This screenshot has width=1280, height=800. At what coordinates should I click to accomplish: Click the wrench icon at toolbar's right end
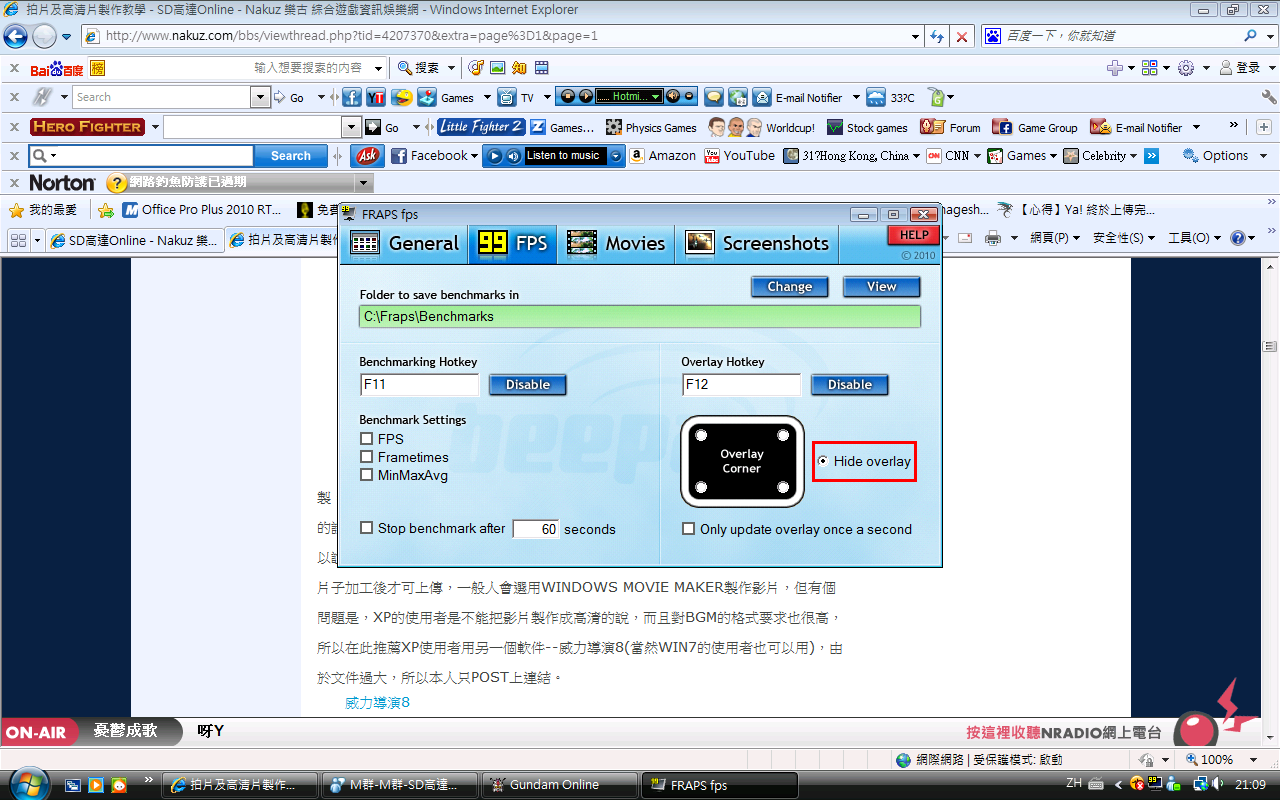pyautogui.click(x=1269, y=97)
